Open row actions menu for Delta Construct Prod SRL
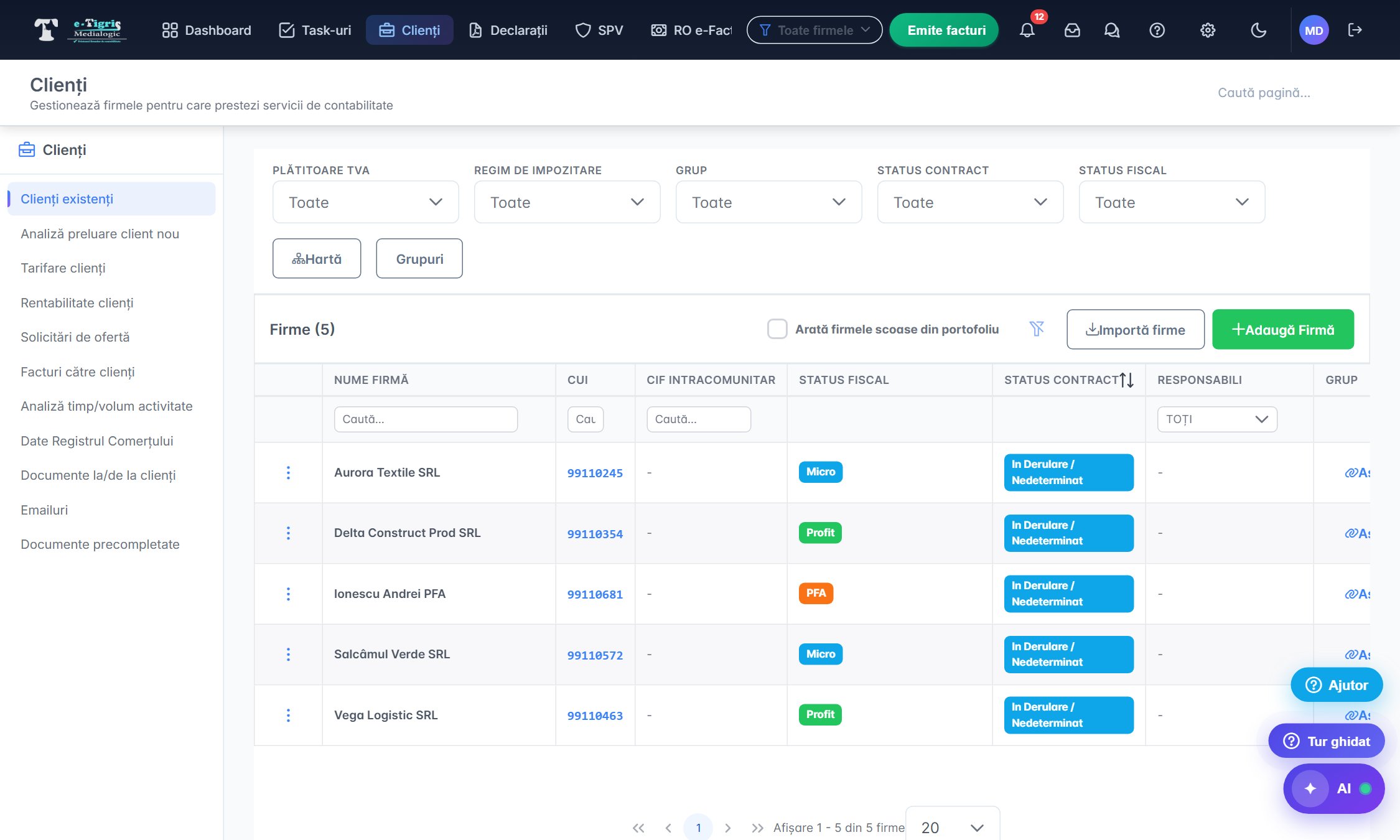 (288, 533)
